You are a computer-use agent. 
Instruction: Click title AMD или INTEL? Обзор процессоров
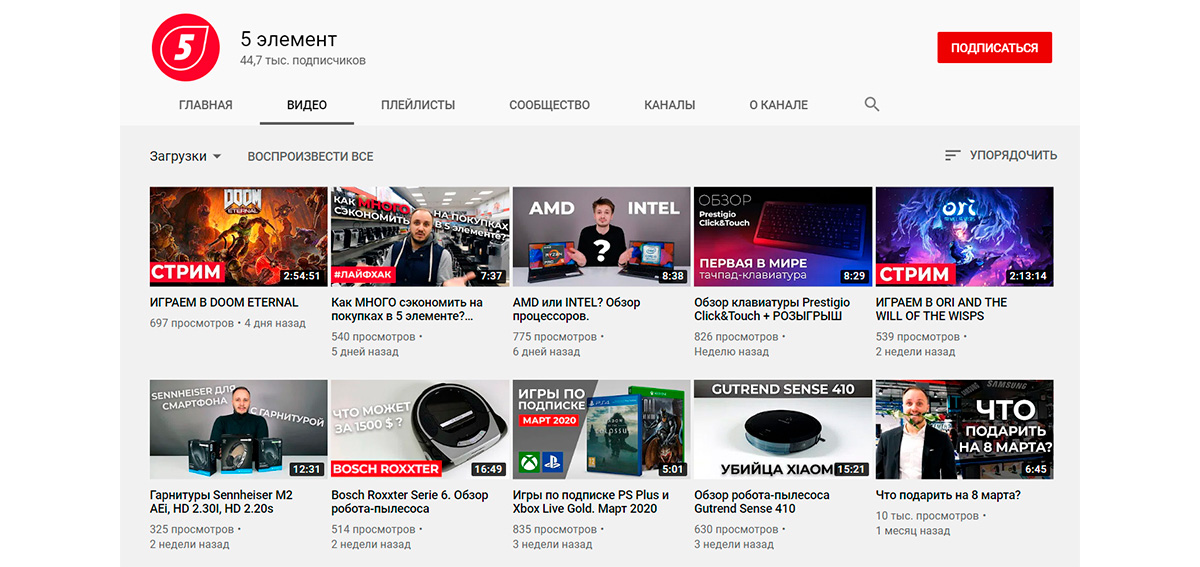pos(577,309)
